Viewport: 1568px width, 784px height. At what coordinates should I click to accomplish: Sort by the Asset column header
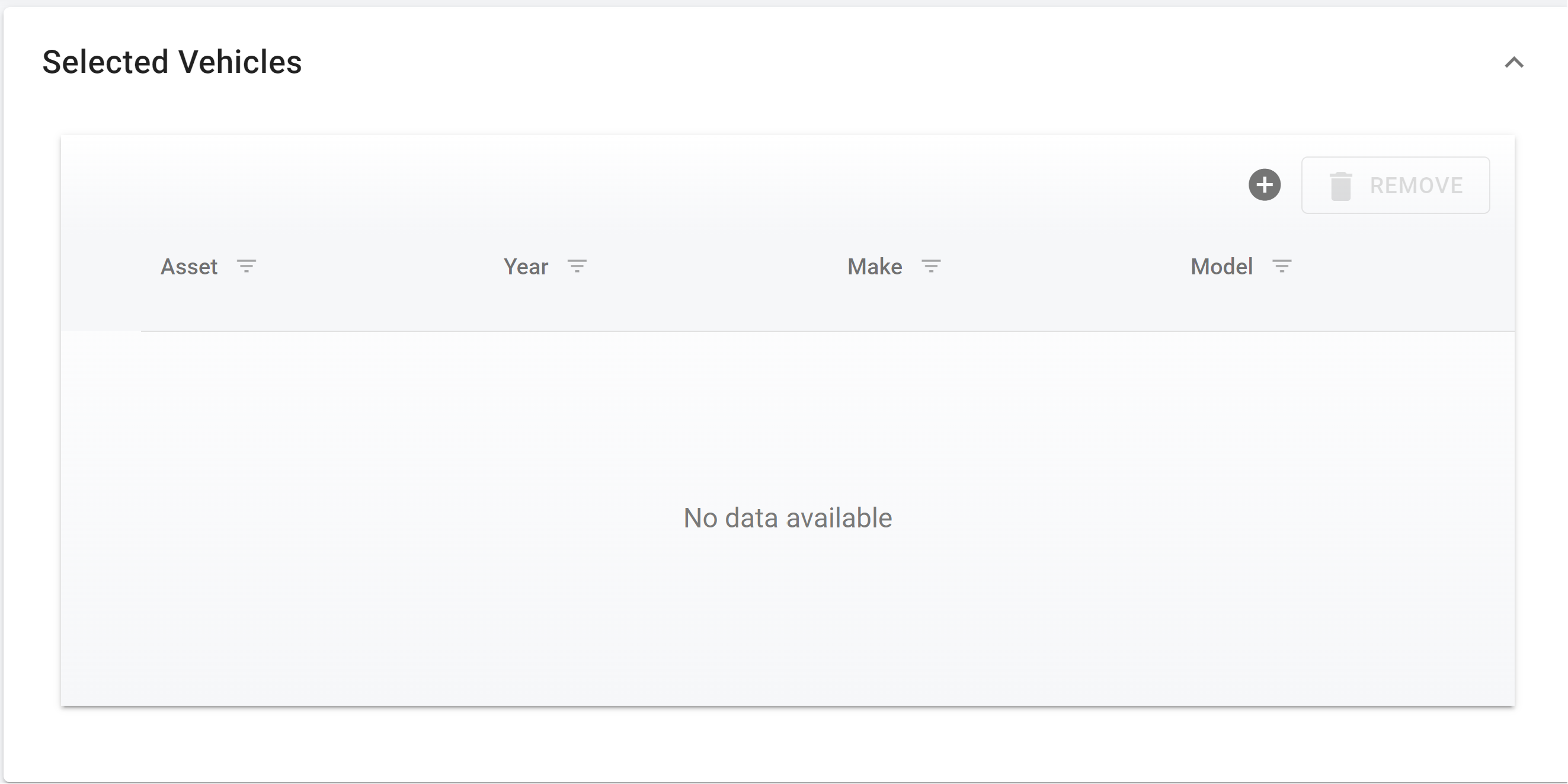[x=188, y=267]
